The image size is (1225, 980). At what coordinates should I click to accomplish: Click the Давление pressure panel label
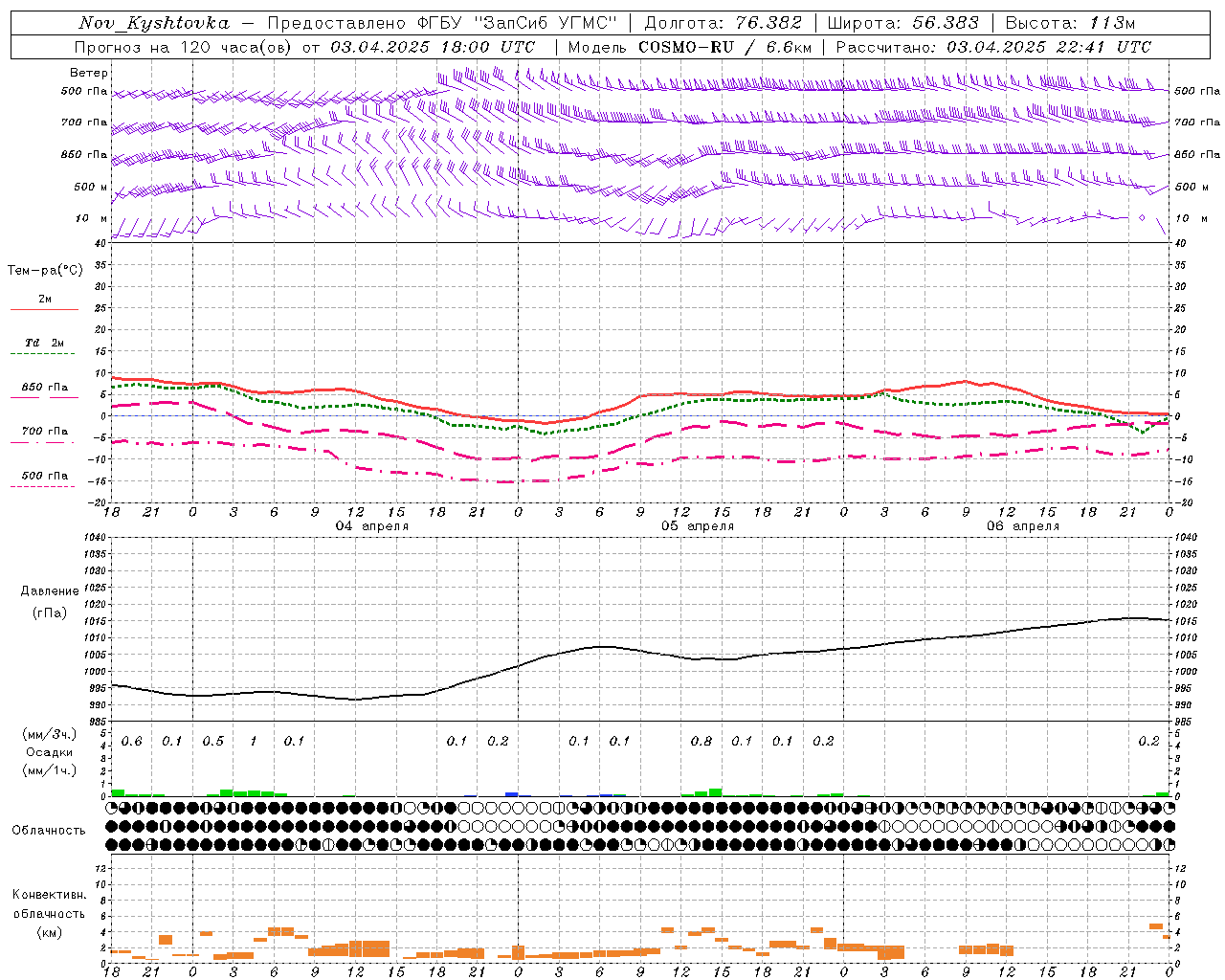click(x=50, y=591)
